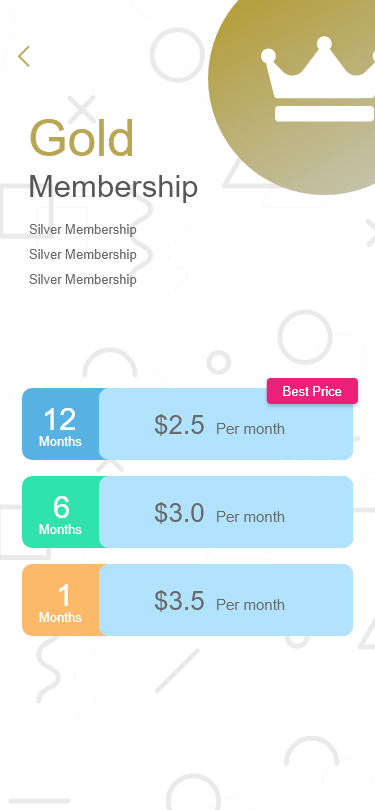
Task: Select the blue 12 Months badge
Action: (60, 424)
